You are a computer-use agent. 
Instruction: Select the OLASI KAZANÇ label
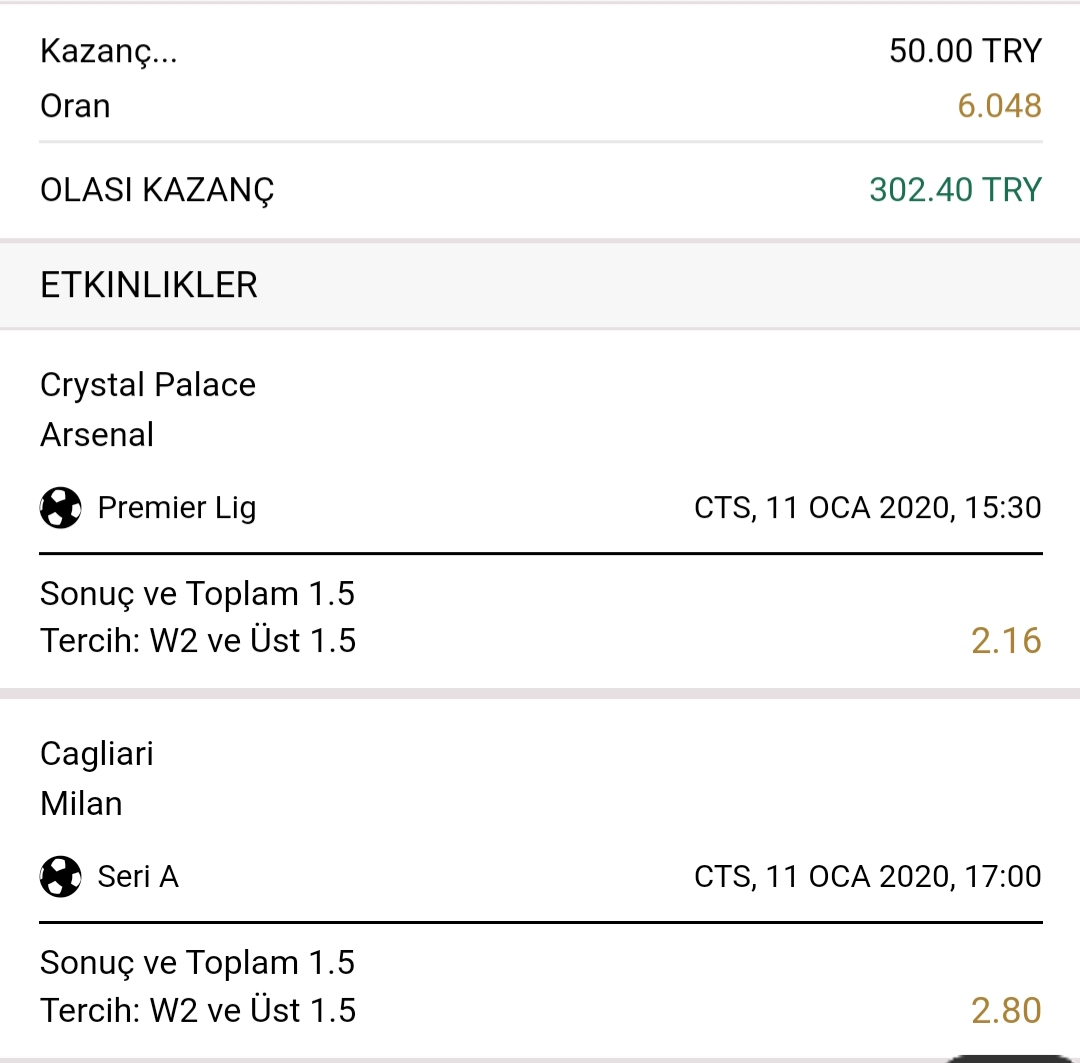157,191
